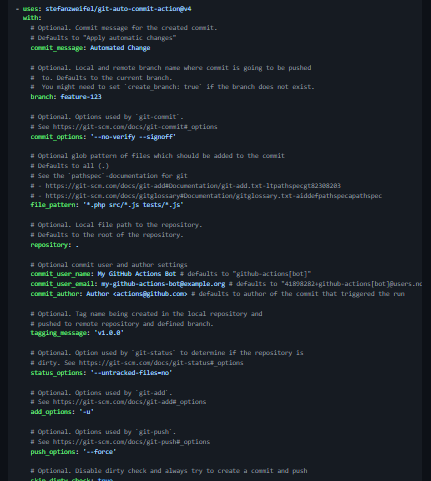Click the commit_options value '--no-verify --signoff'
Image resolution: width=431 pixels, height=481 pixels.
133,137
